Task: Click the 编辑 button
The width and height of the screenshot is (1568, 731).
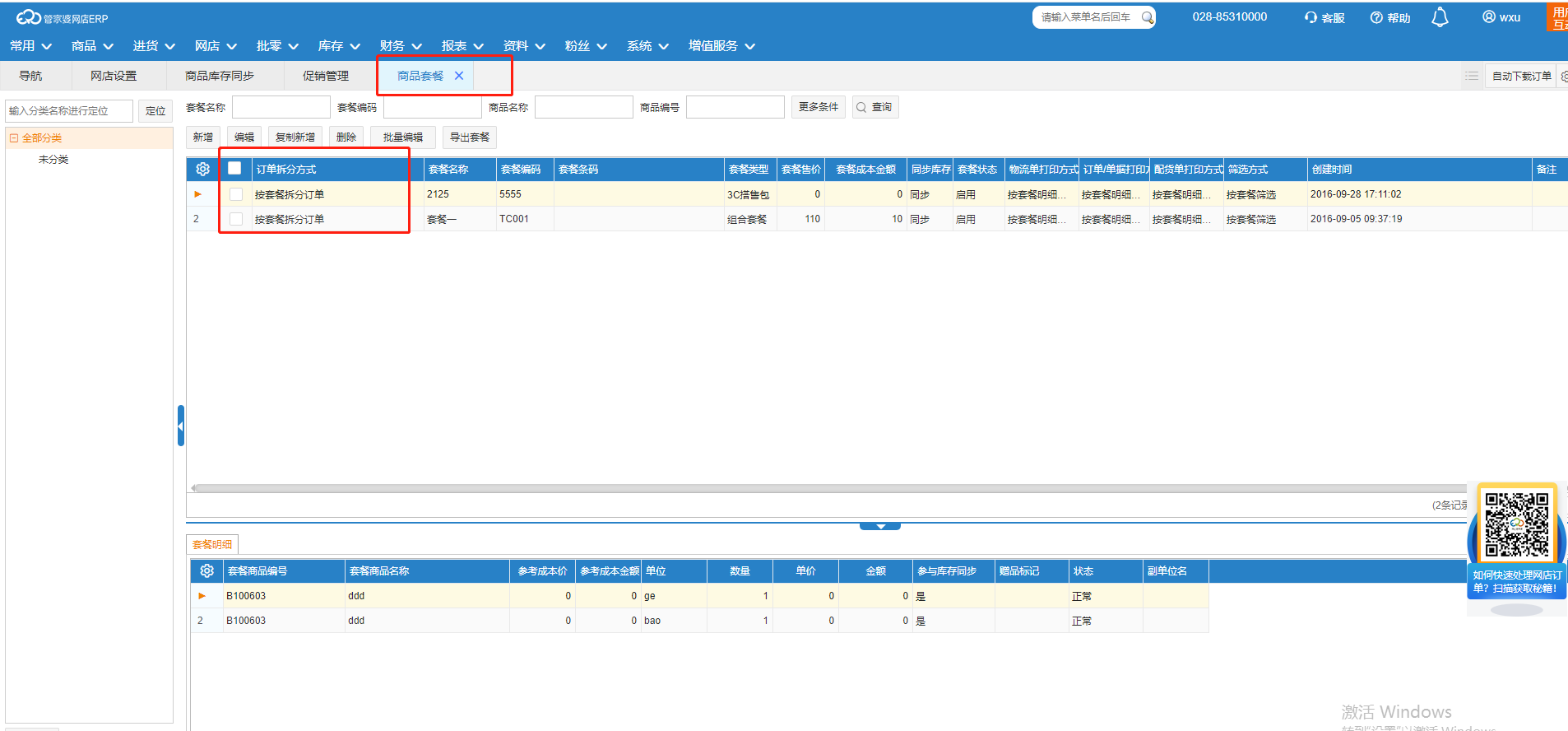Action: [244, 137]
